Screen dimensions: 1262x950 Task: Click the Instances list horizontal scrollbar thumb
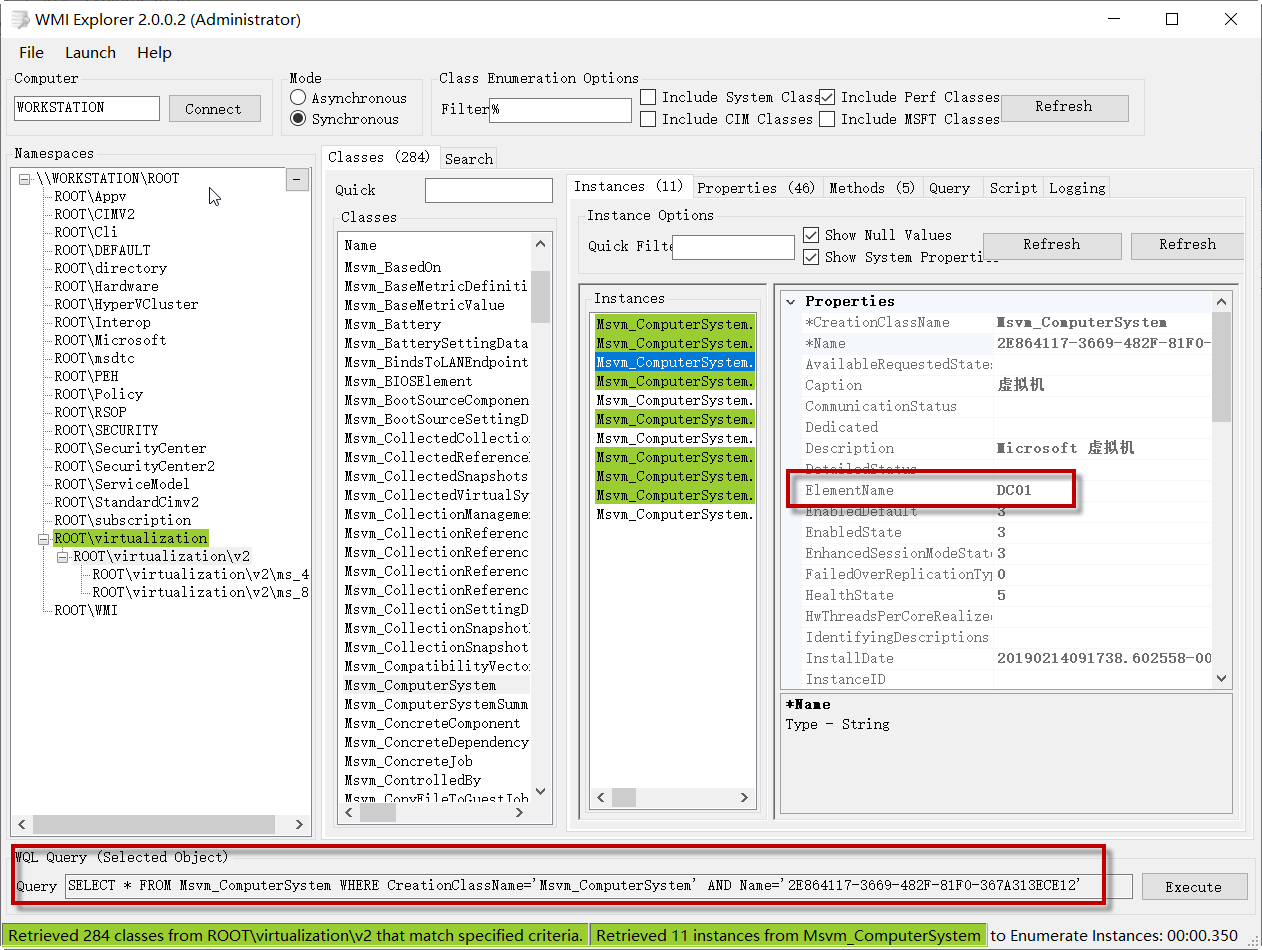(624, 797)
